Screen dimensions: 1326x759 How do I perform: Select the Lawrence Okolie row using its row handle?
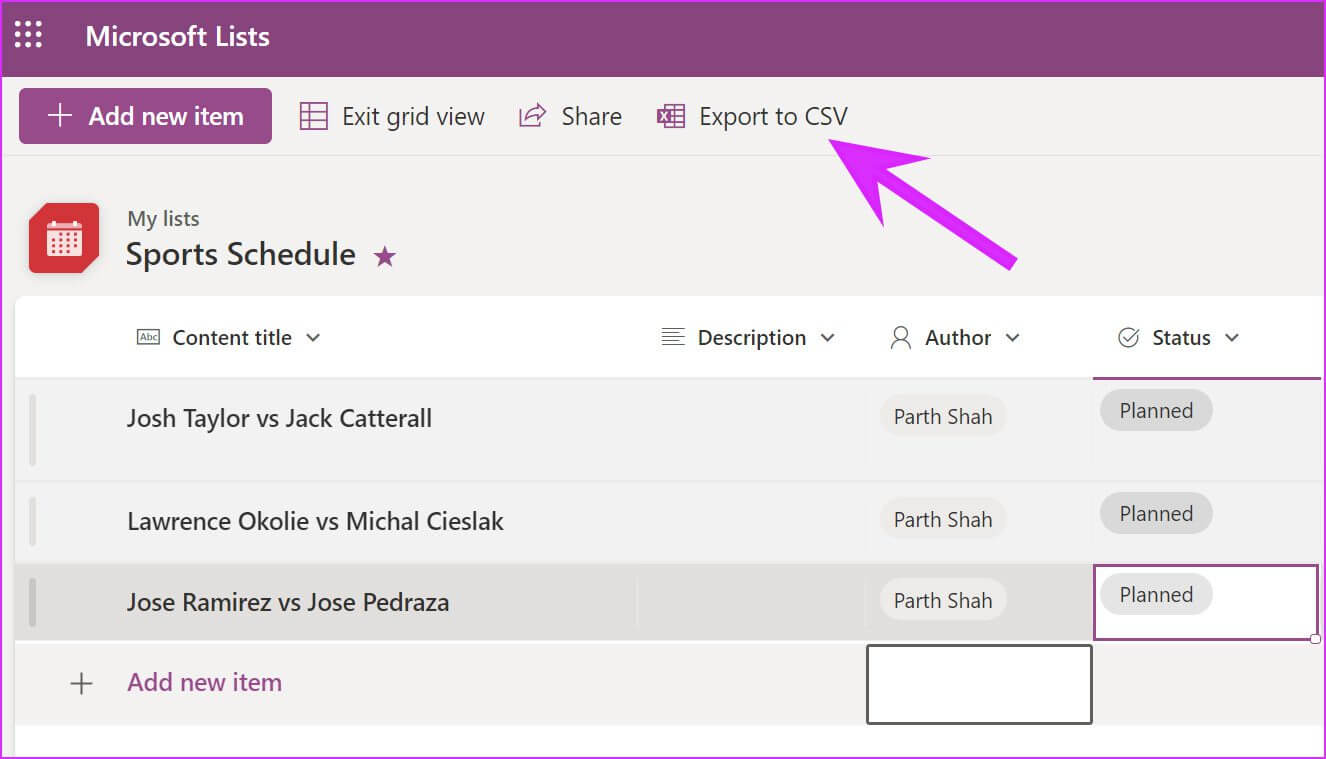[33, 522]
